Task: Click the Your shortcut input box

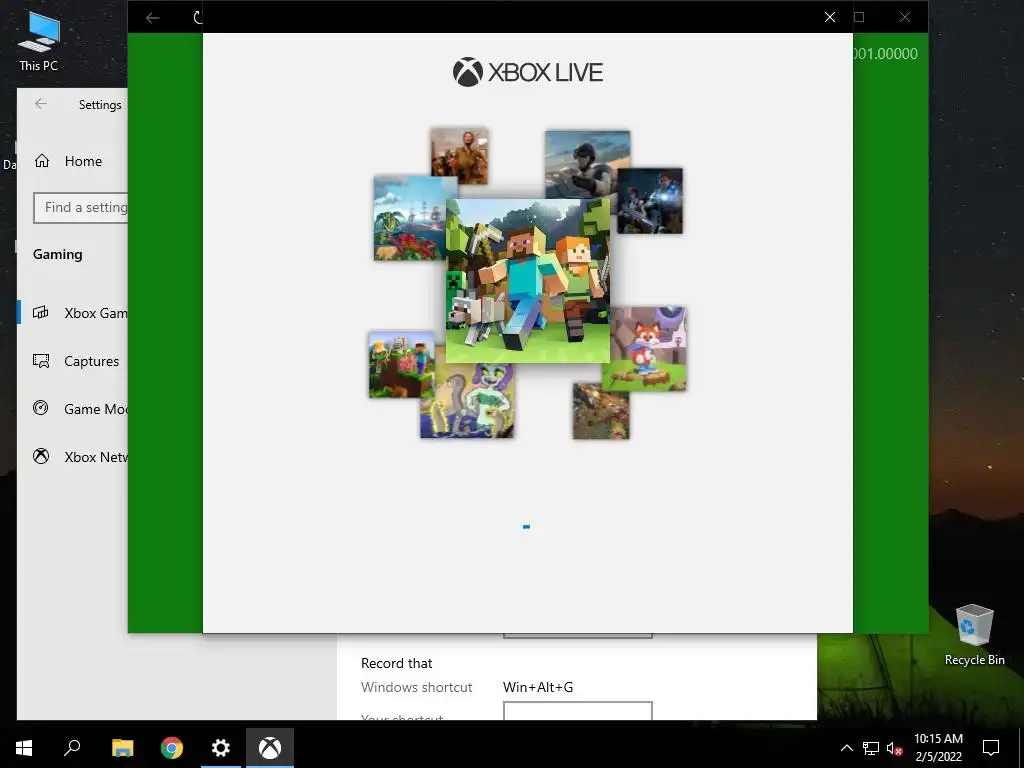Action: click(x=578, y=711)
